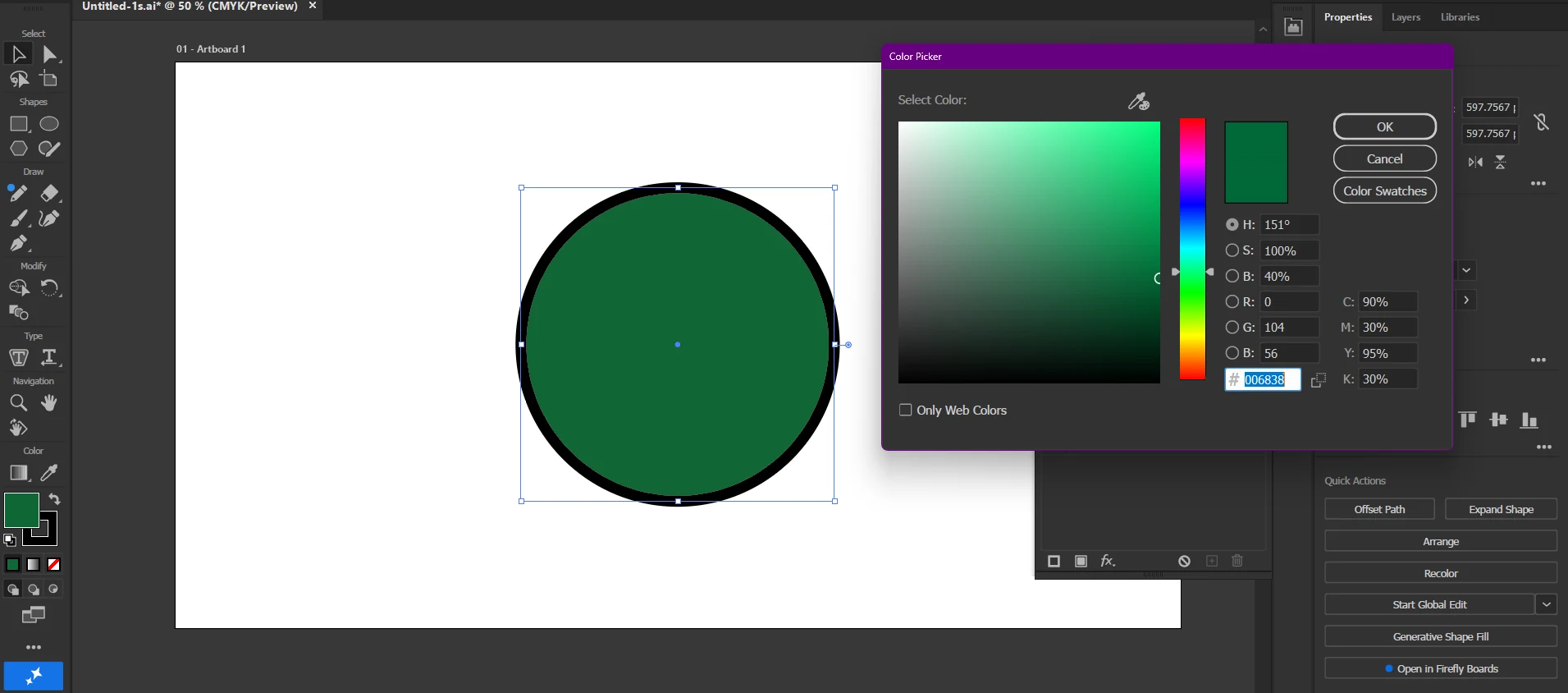The height and width of the screenshot is (693, 1568).
Task: Select the Ellipse shape tool
Action: tap(49, 124)
